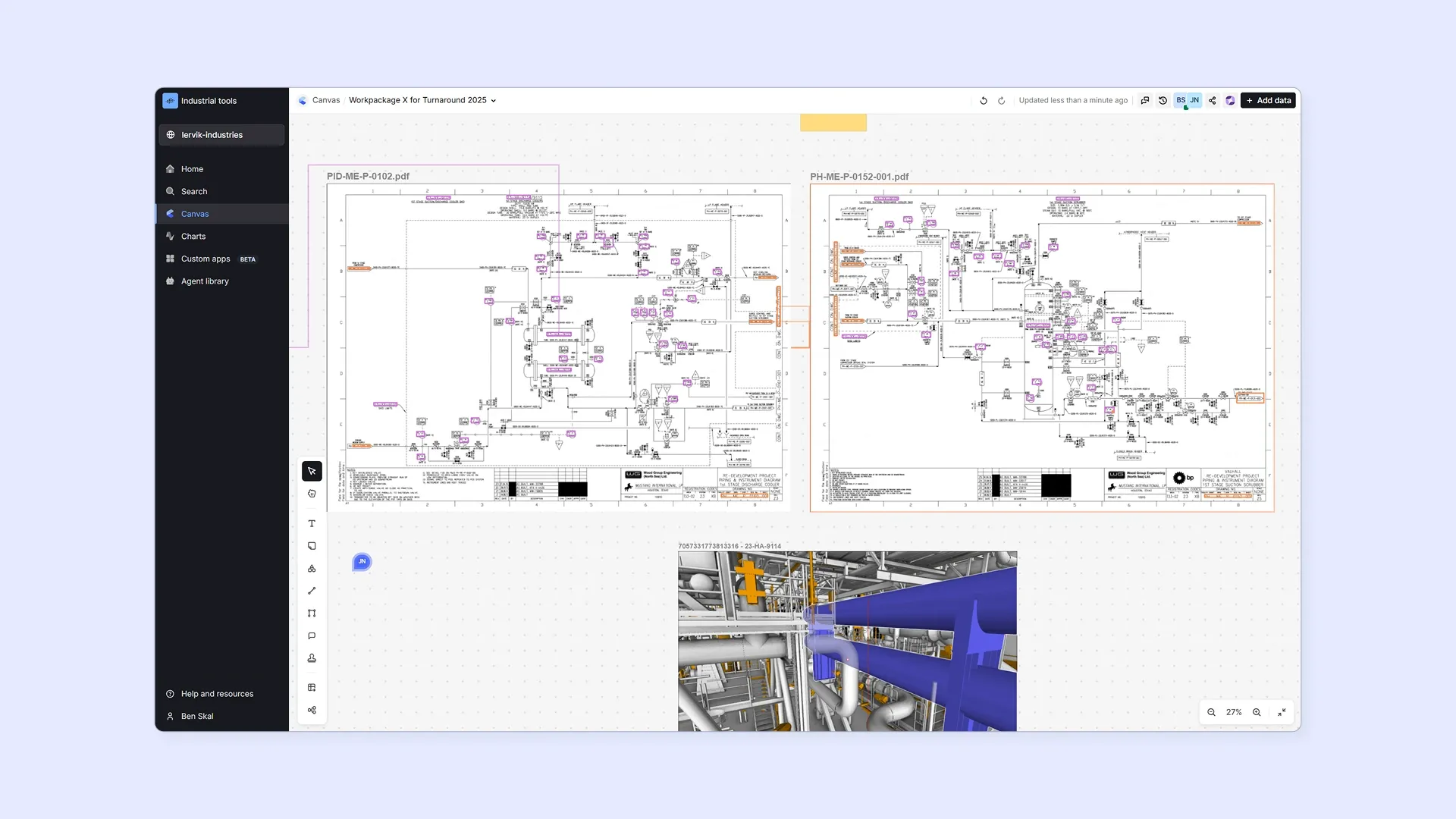Viewport: 1456px width, 819px height.
Task: Open the Workpackage X for Turnaround 2025 dropdown
Action: click(422, 100)
